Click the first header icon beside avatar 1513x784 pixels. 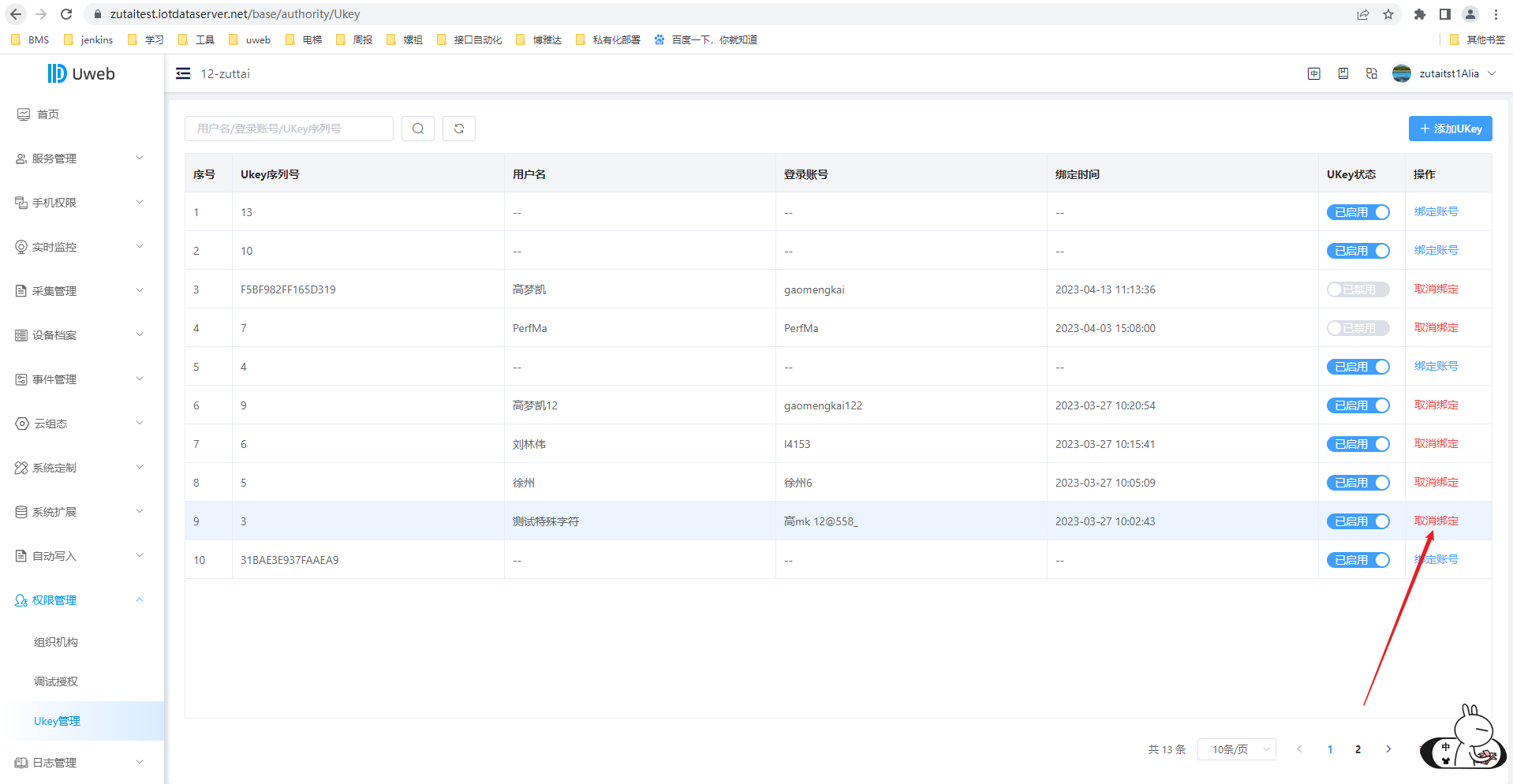1314,73
